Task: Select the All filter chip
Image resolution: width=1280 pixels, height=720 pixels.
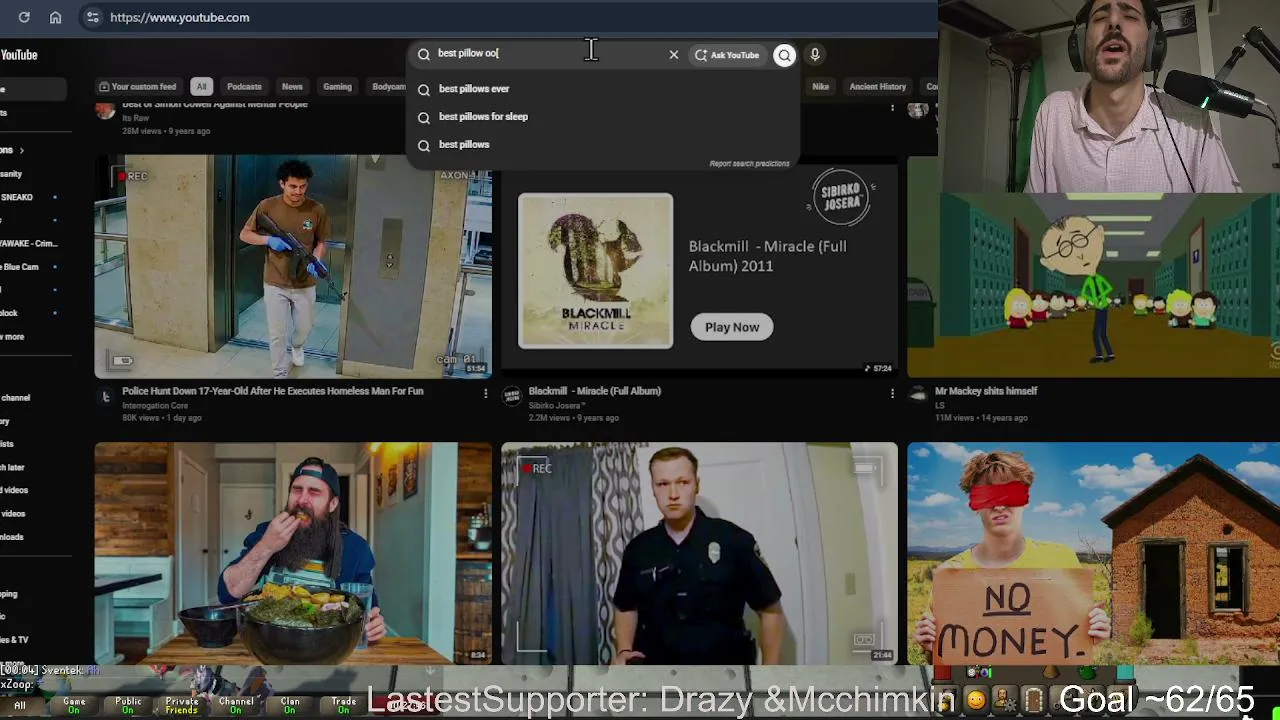Action: 201,87
